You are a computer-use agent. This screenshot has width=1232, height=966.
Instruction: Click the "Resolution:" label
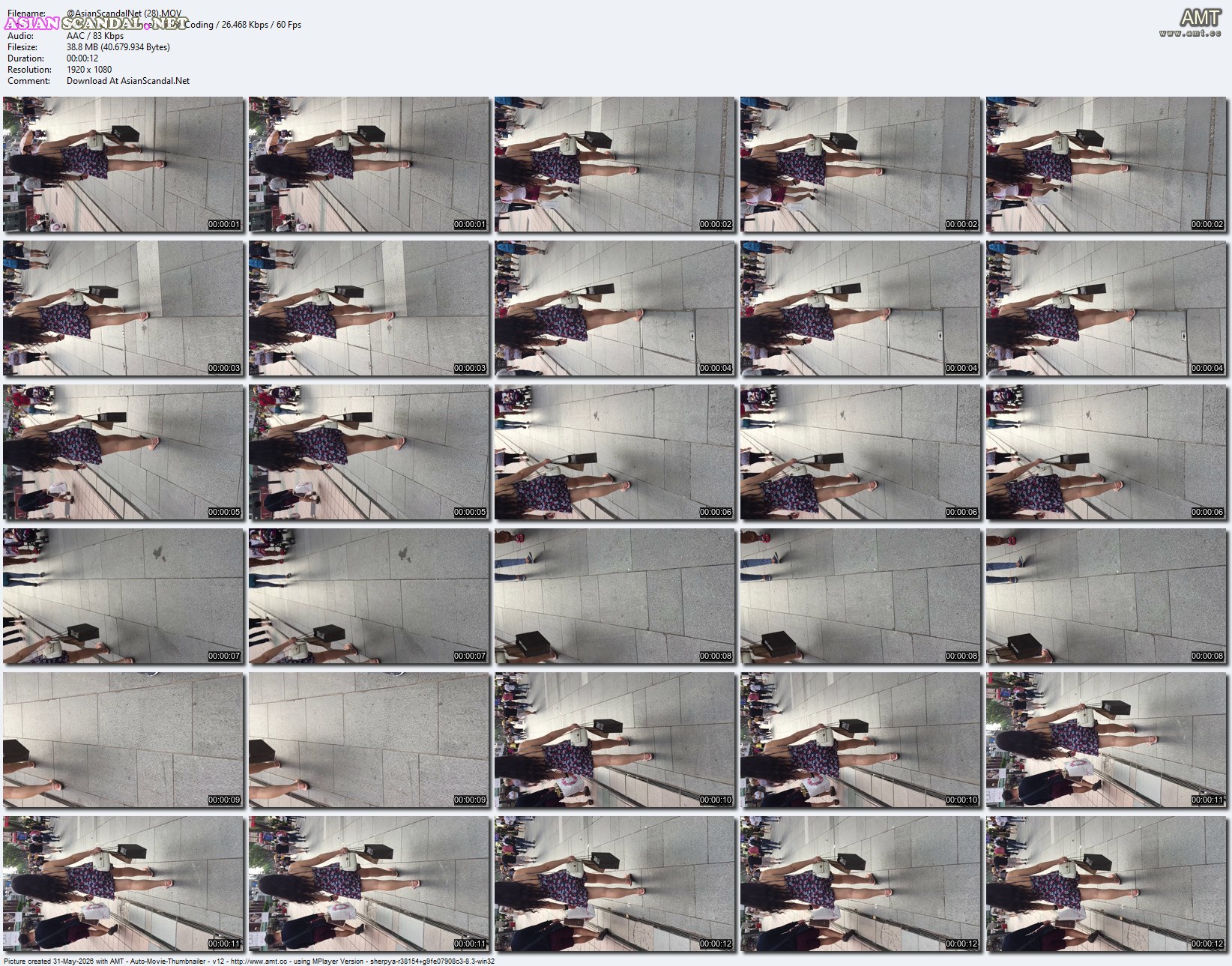tap(28, 70)
